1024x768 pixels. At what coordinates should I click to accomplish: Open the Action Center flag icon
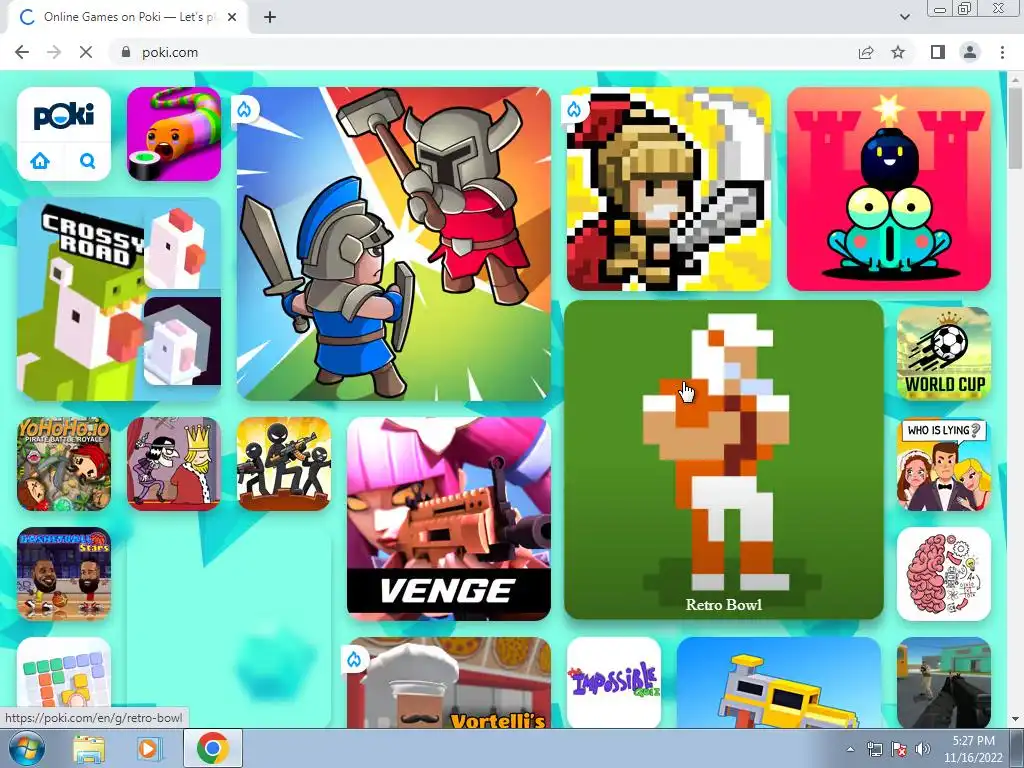pos(899,749)
